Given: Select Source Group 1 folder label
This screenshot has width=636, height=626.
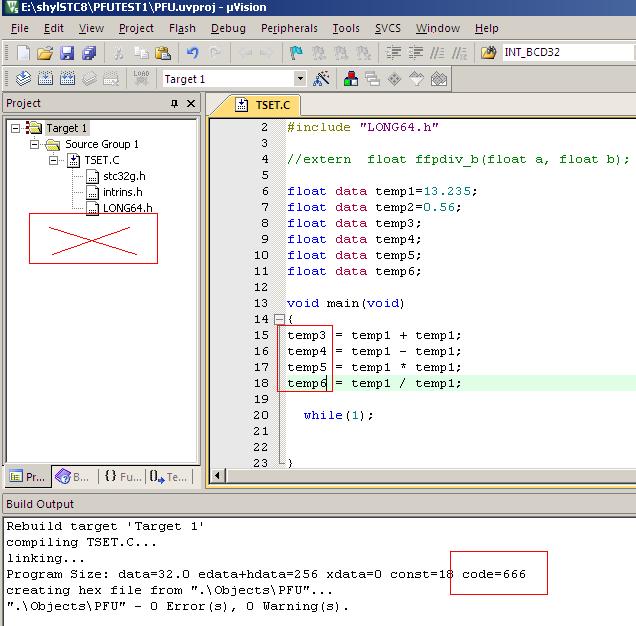Looking at the screenshot, I should point(102,144).
